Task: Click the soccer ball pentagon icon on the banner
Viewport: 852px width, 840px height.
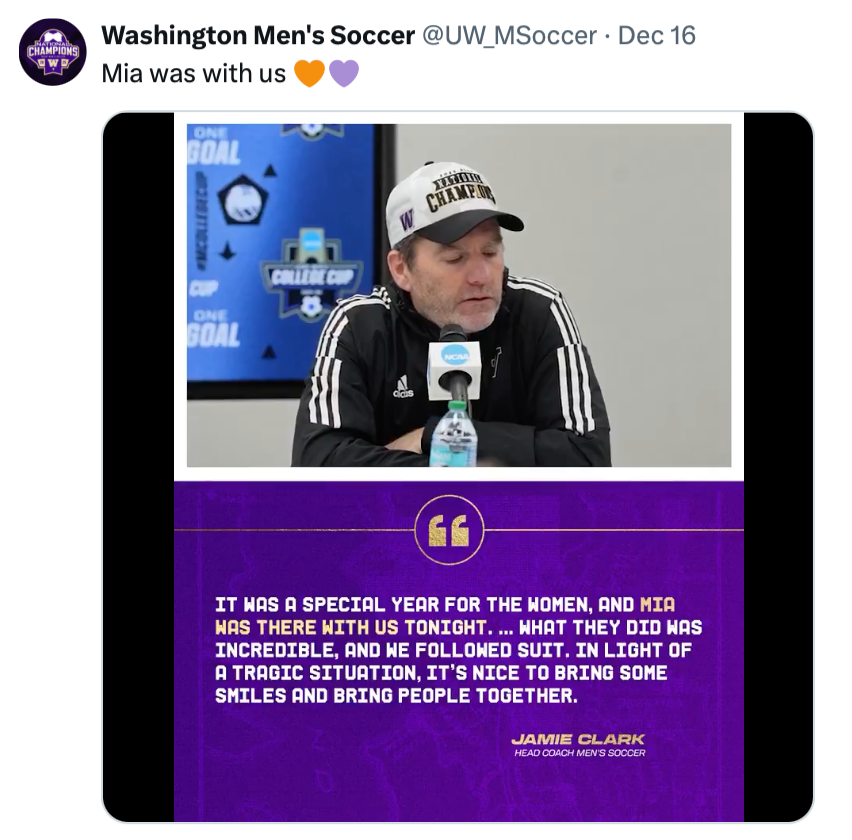Action: [240, 200]
